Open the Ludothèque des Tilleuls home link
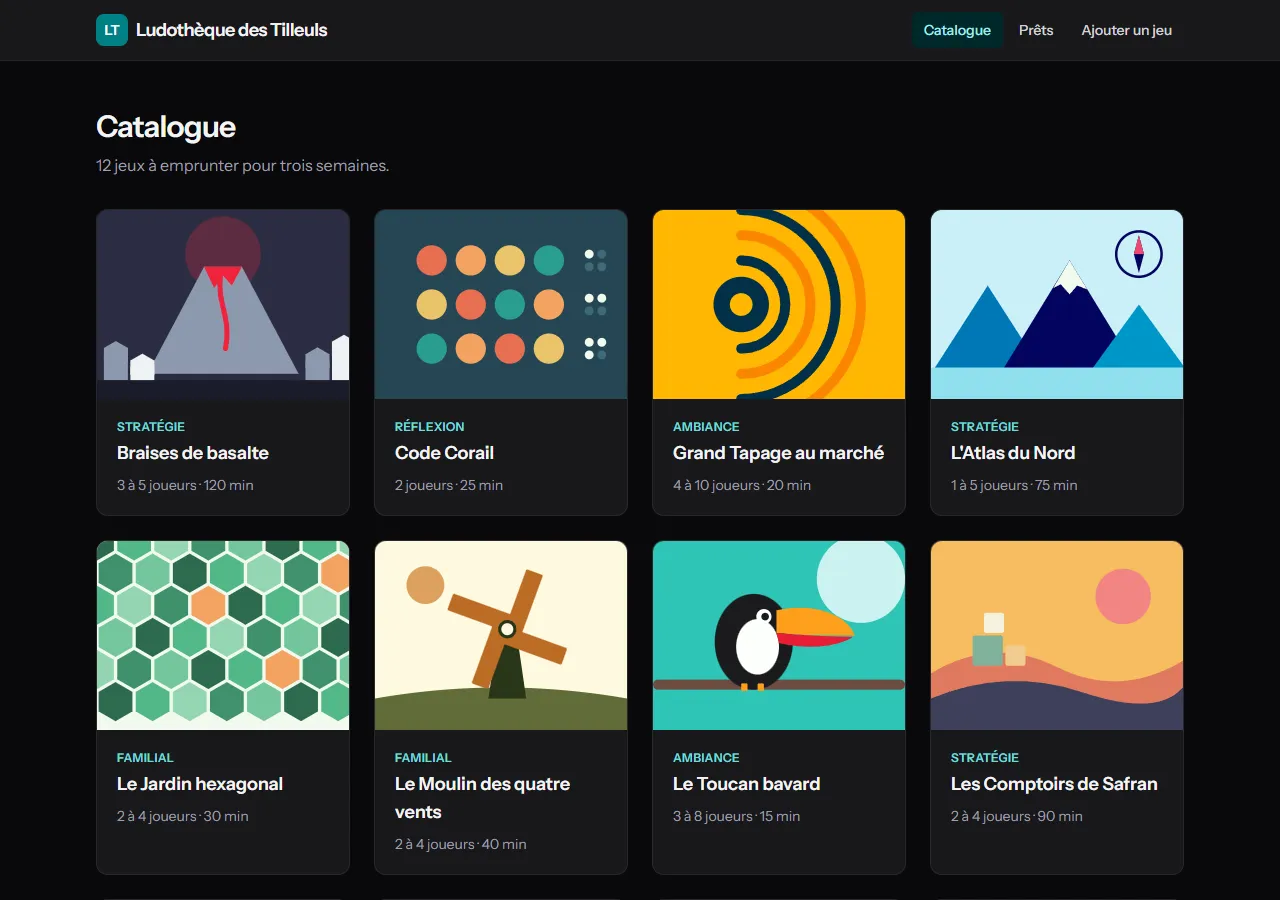Viewport: 1280px width, 900px height. click(x=212, y=30)
